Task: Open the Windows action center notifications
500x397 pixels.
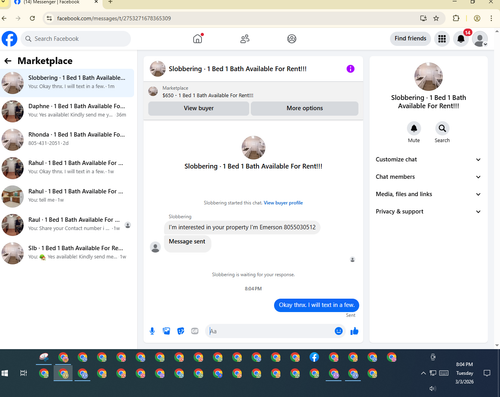Action: (487, 373)
